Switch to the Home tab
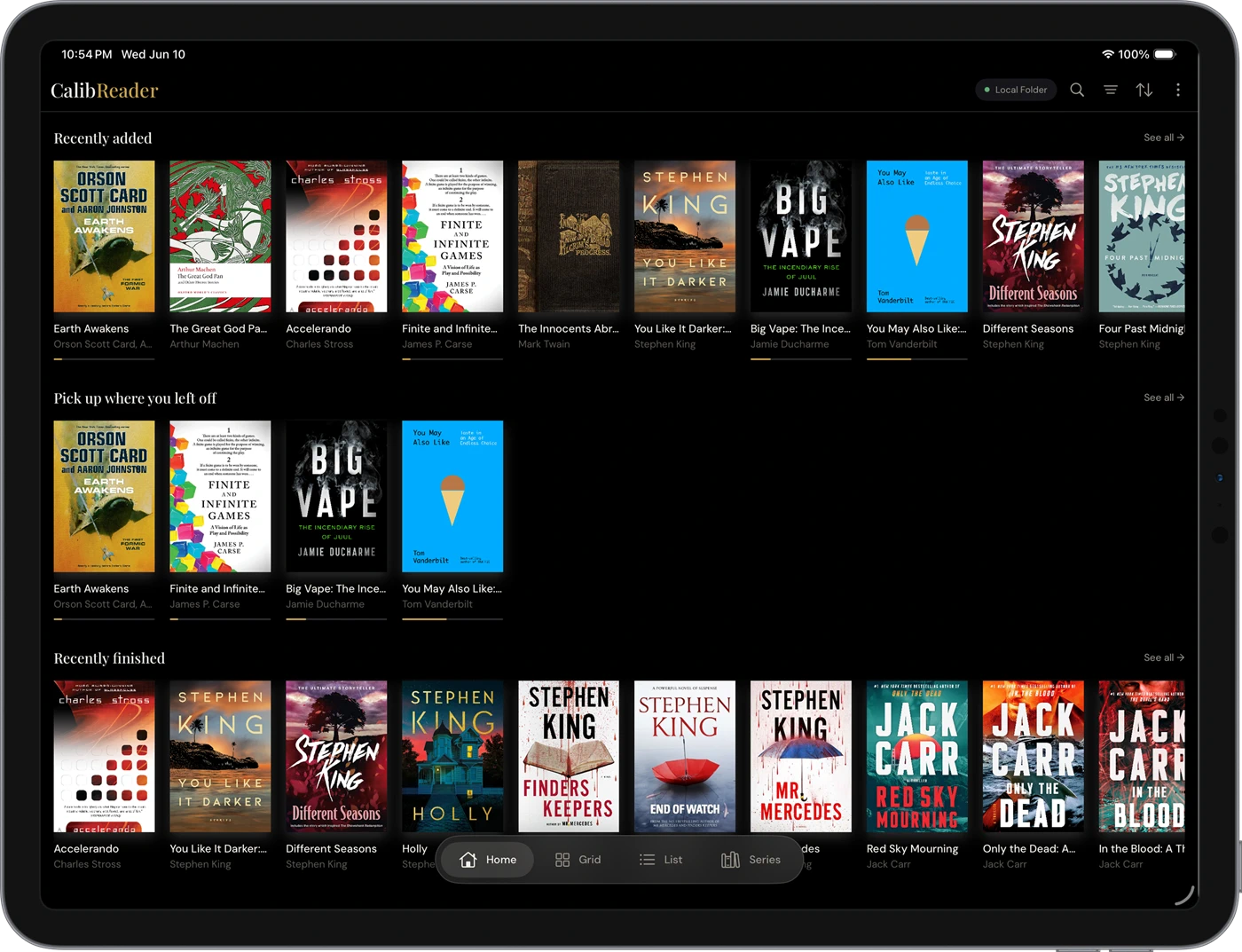 488,860
